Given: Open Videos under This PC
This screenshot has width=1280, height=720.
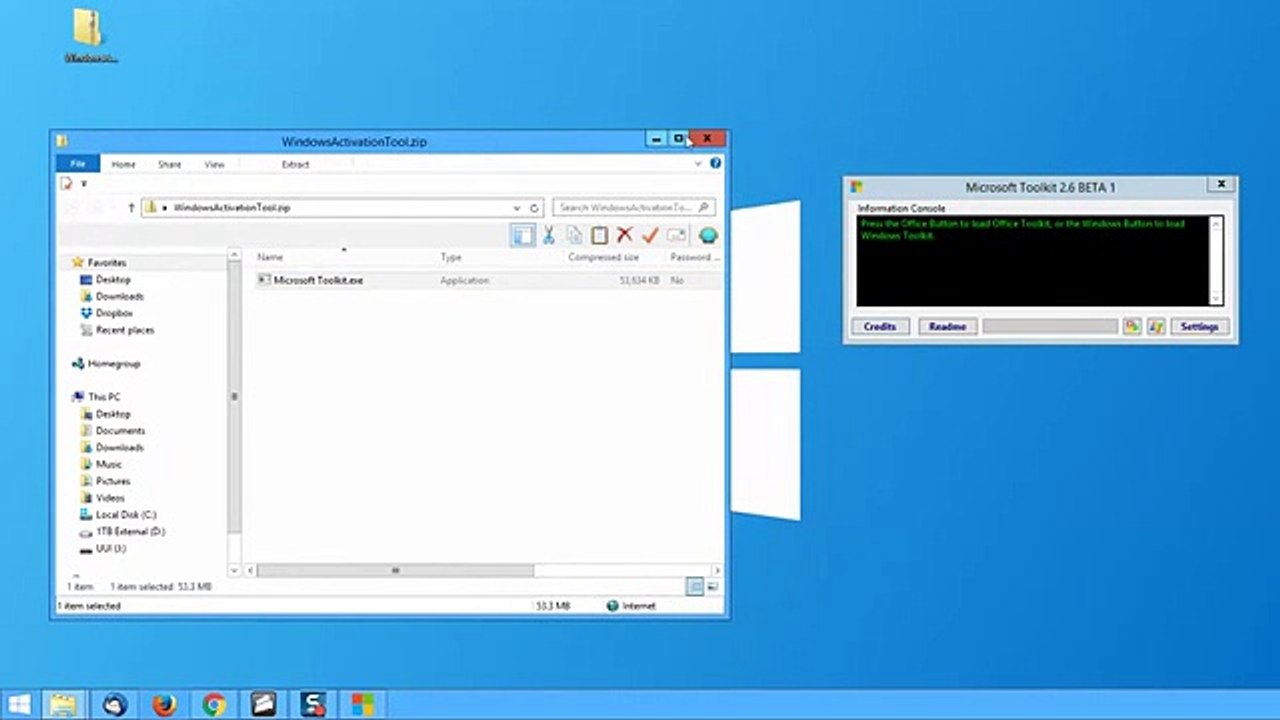Looking at the screenshot, I should click(x=110, y=498).
